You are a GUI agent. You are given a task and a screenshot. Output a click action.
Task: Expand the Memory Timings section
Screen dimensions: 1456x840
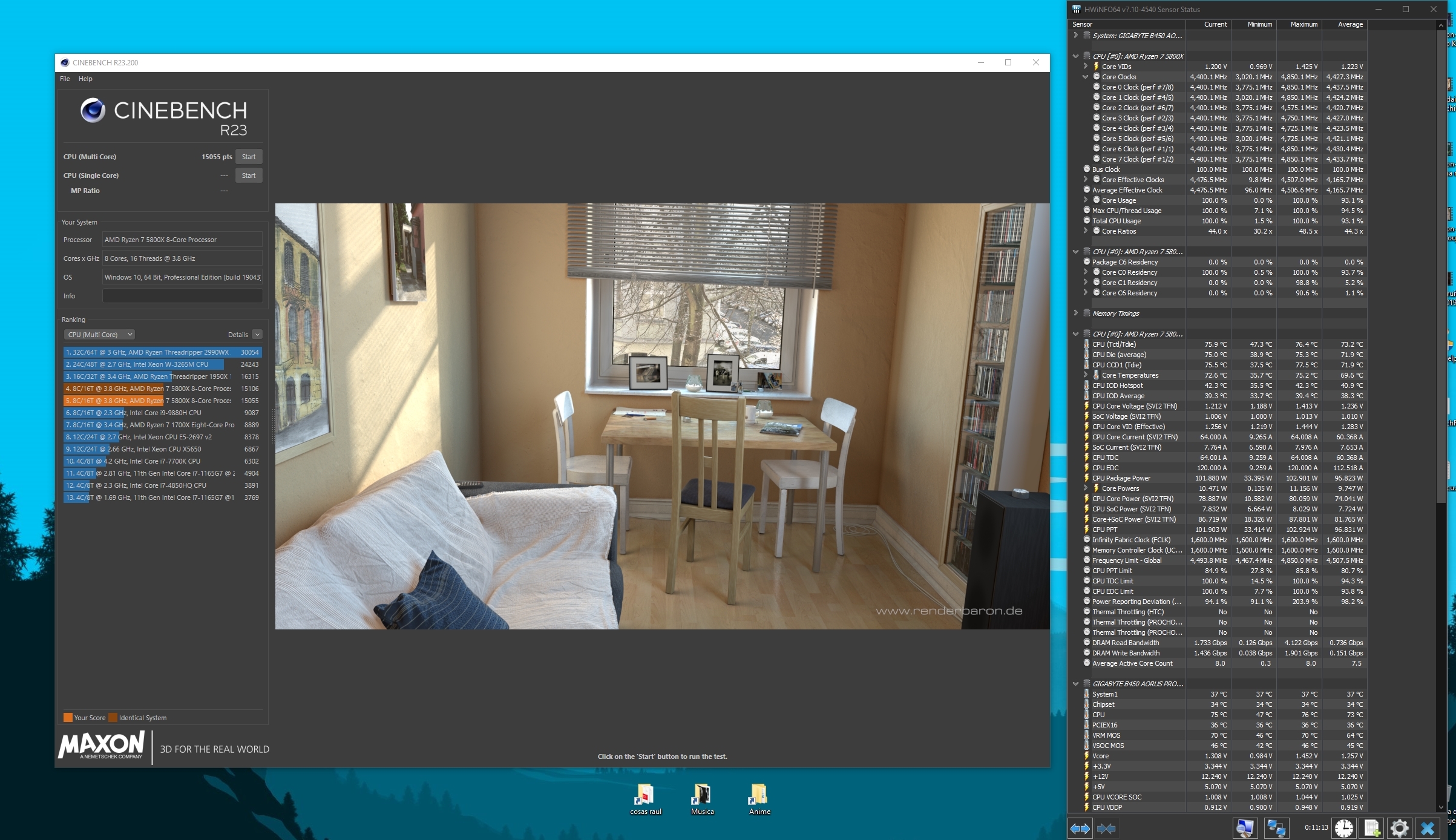(1076, 313)
